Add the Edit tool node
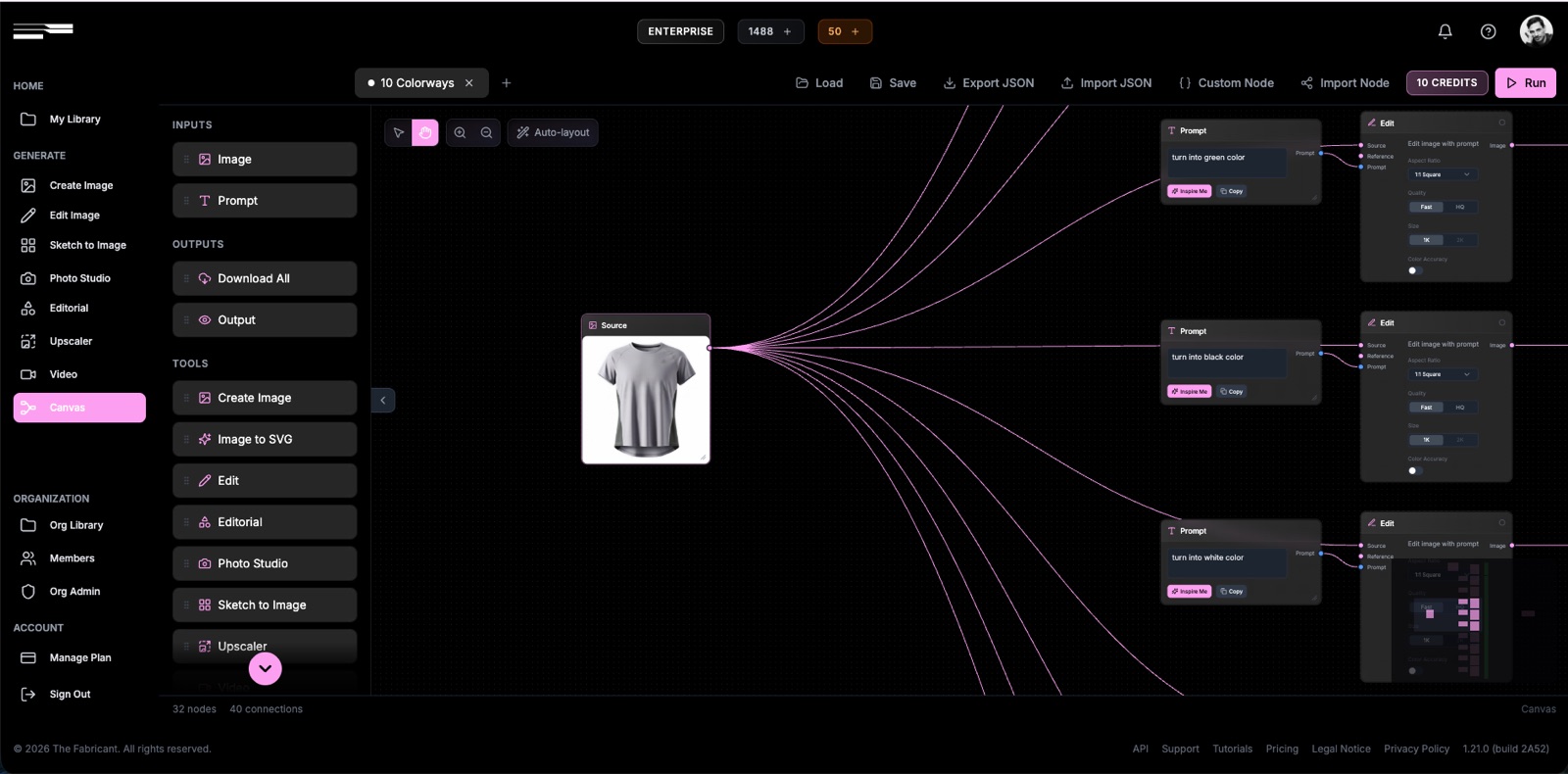This screenshot has height=774, width=1568. (x=265, y=480)
